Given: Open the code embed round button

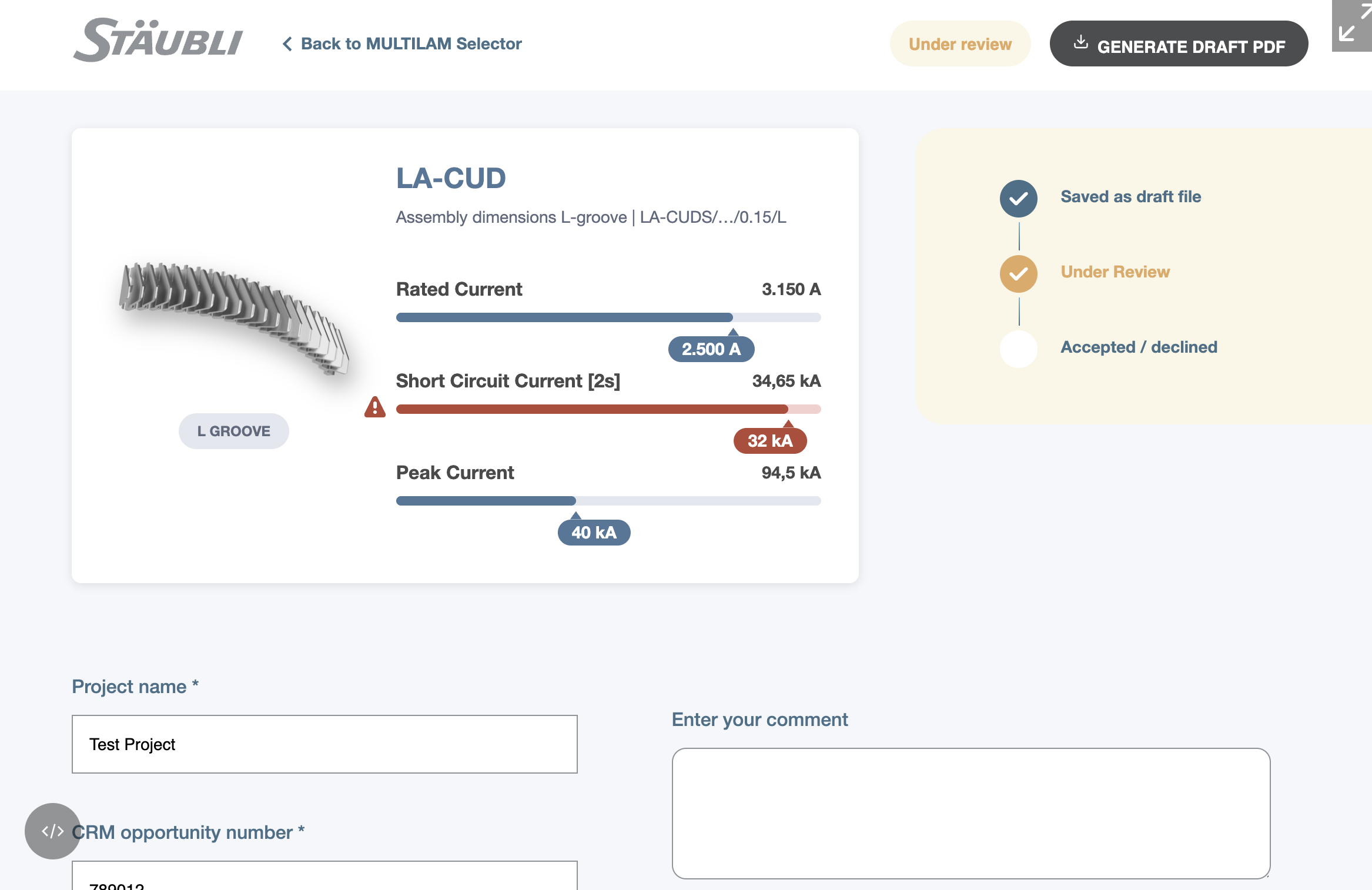Looking at the screenshot, I should (x=52, y=831).
